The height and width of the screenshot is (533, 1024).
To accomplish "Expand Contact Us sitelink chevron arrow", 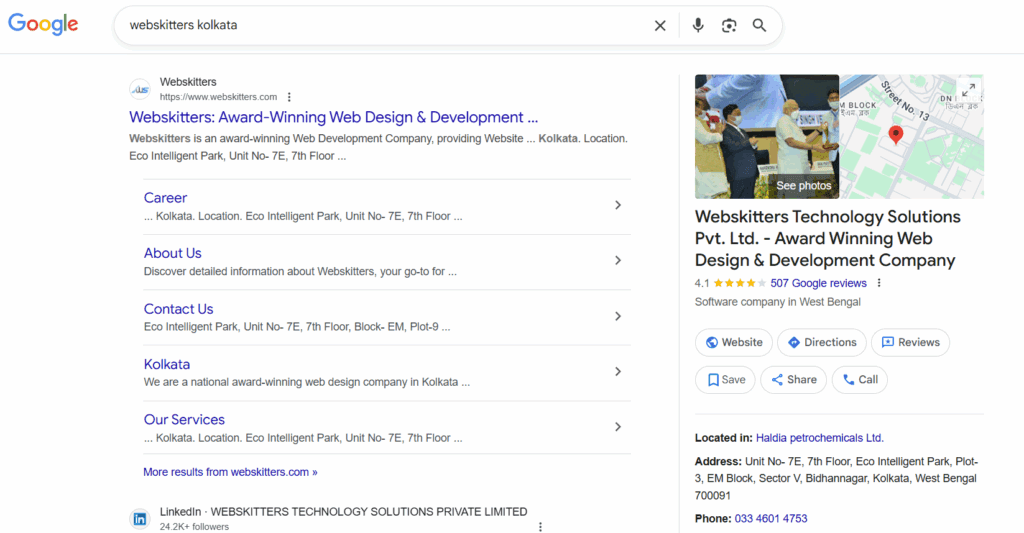I will coord(618,316).
